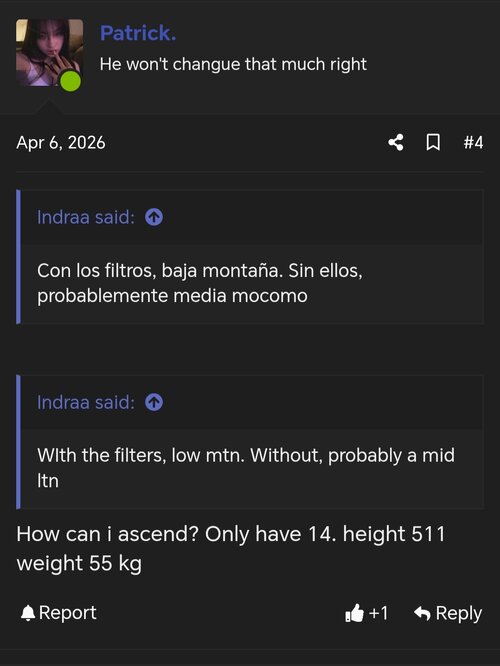This screenshot has height=666, width=500.
Task: Click the user title under Patrick.
Action: (x=233, y=64)
